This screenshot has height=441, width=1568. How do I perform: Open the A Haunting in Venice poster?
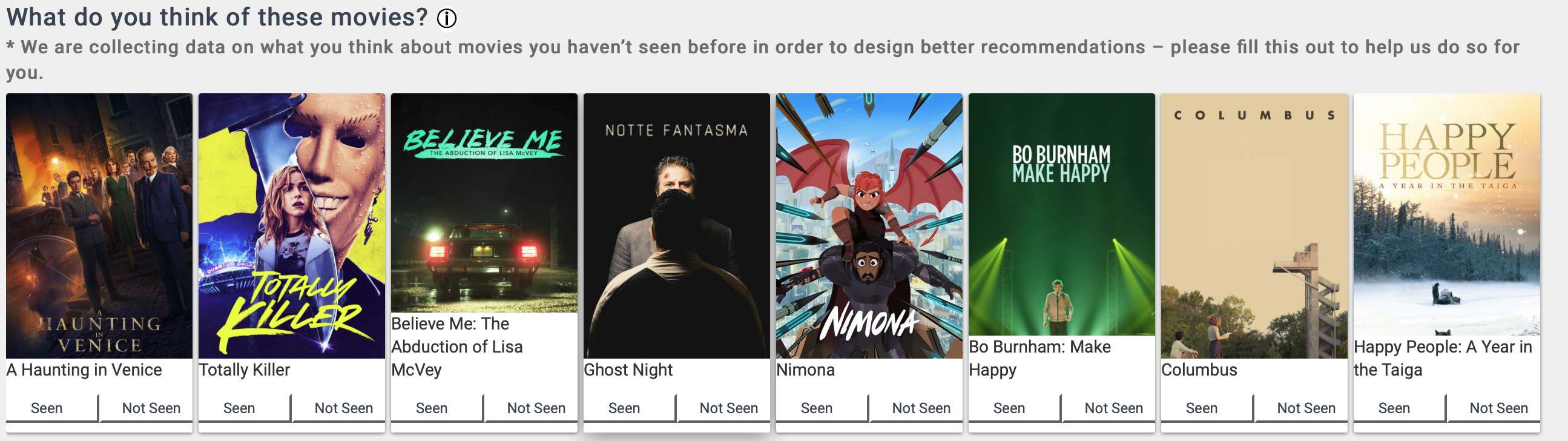99,226
